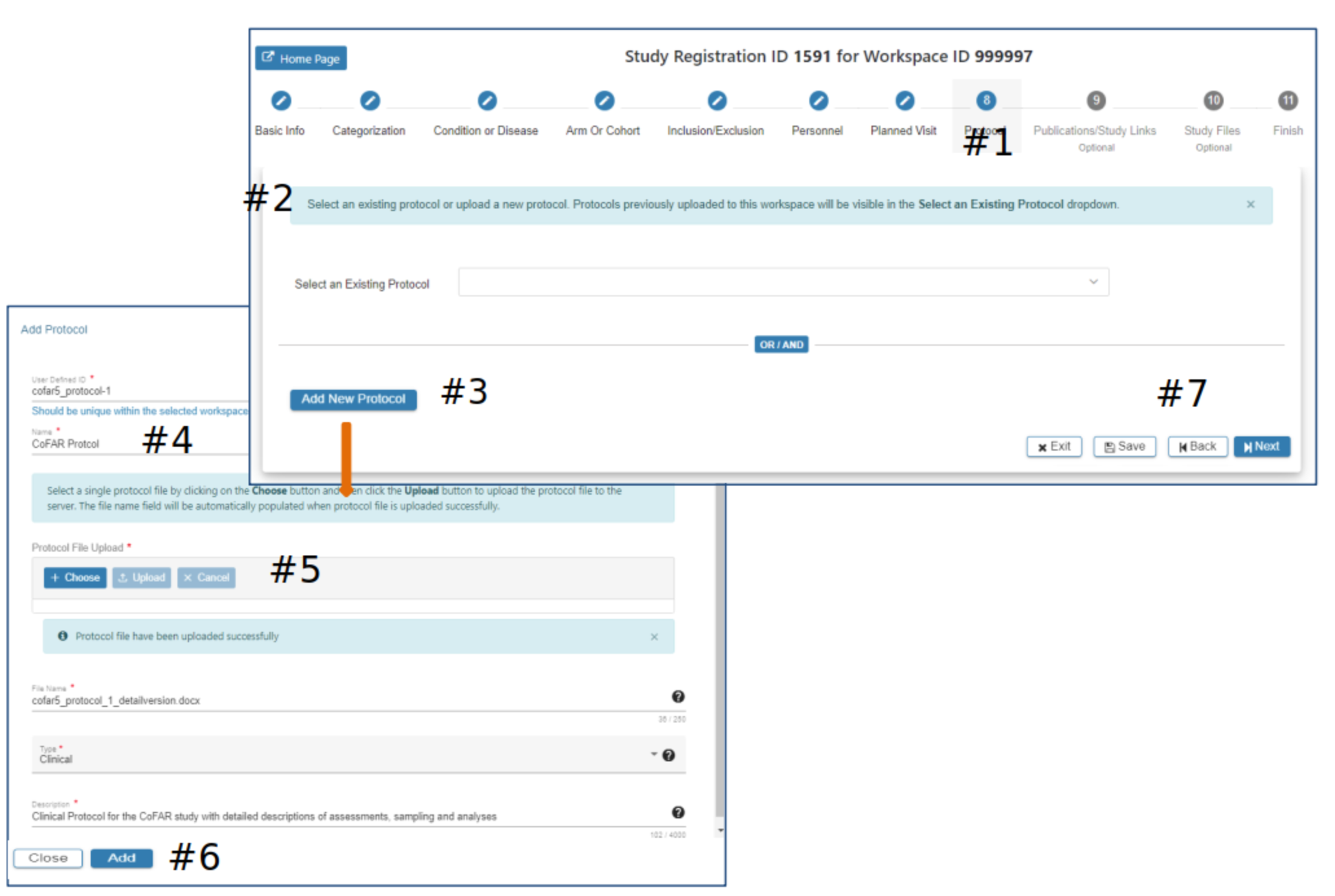Viewport: 1335px width, 896px height.
Task: Go to step 10 Study Files icon
Action: point(1213,100)
